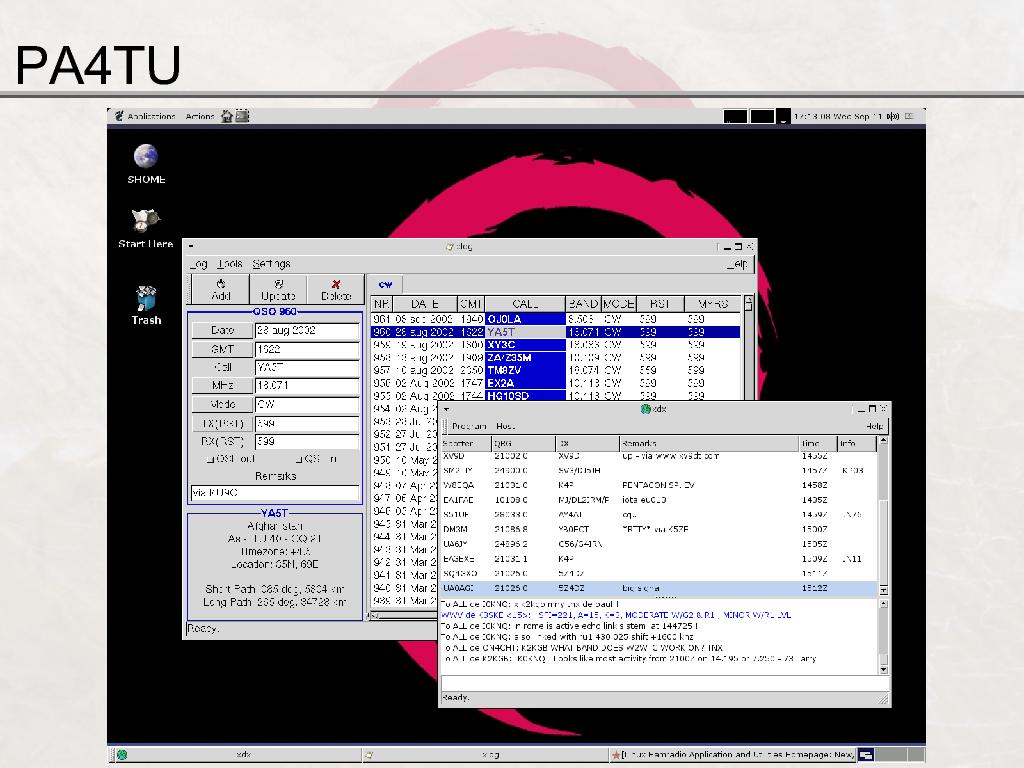Click the volume speaker icon in top panel
The width and height of the screenshot is (1024, 768).
pyautogui.click(x=893, y=116)
